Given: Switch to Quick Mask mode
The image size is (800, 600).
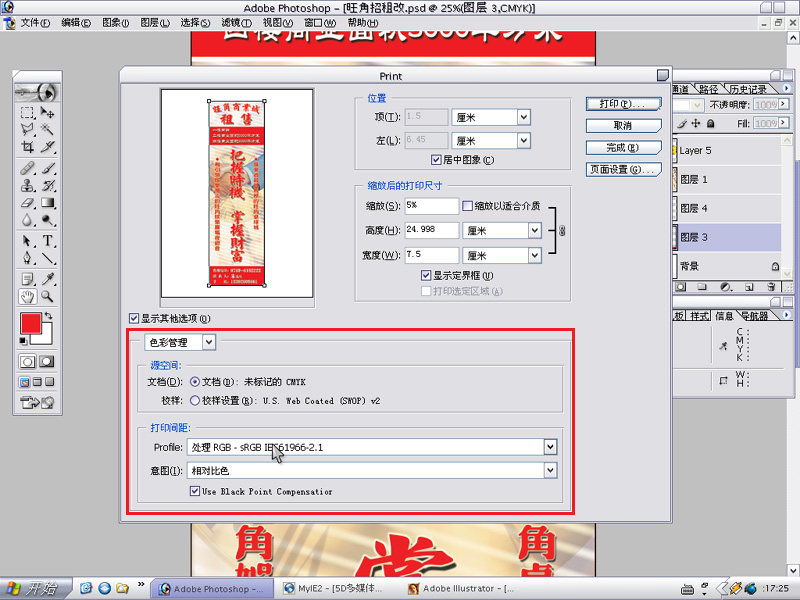Looking at the screenshot, I should click(x=46, y=362).
